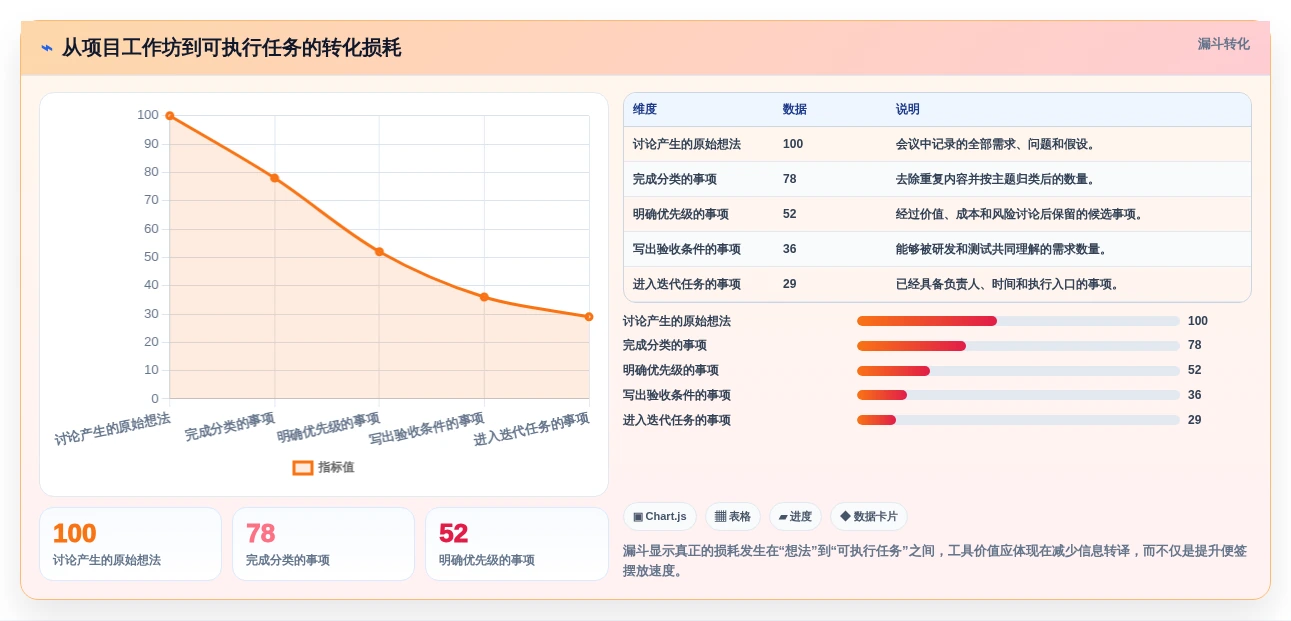
Task: Click the 指标值 legend label
Action: (336, 467)
